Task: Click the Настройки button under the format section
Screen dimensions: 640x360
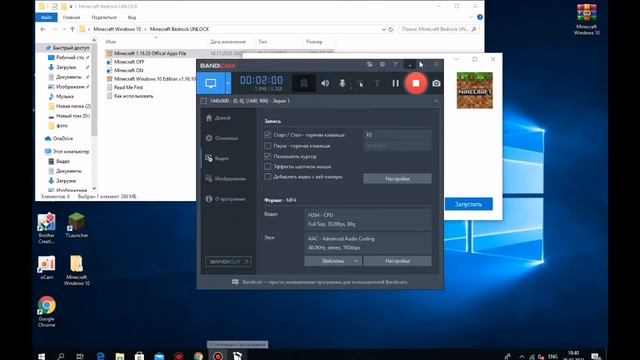Action: (x=397, y=261)
